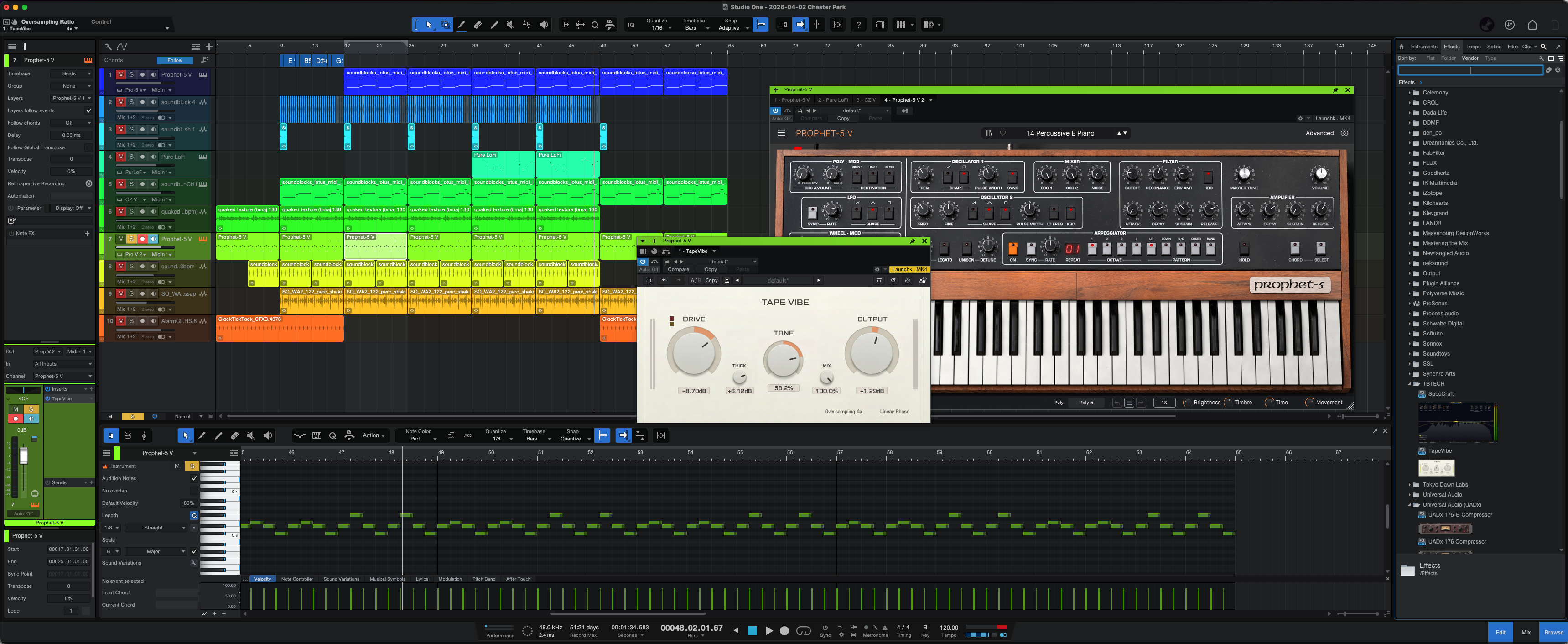Adjust the Prophet-5 master VOLUME knob
This screenshot has width=1568, height=644.
(x=1320, y=173)
